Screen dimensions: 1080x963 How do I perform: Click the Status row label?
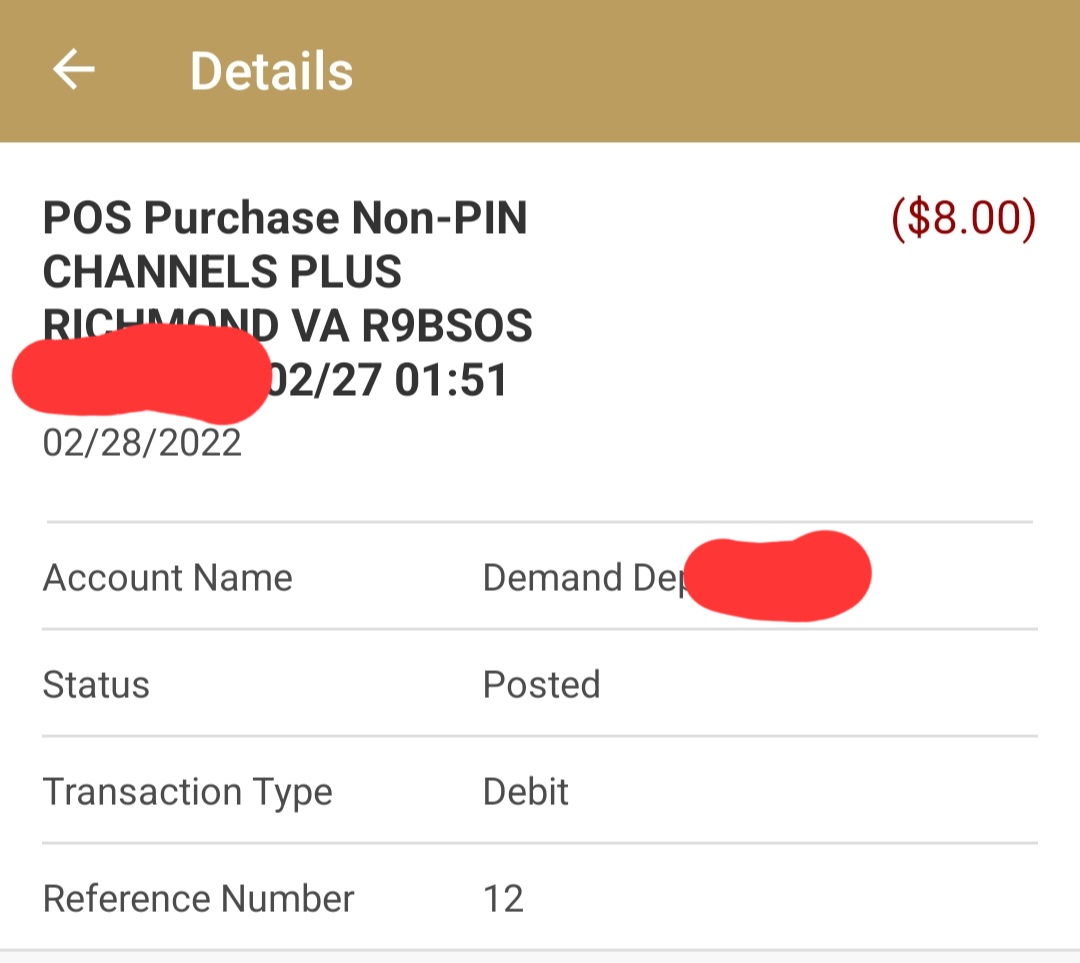click(x=96, y=685)
